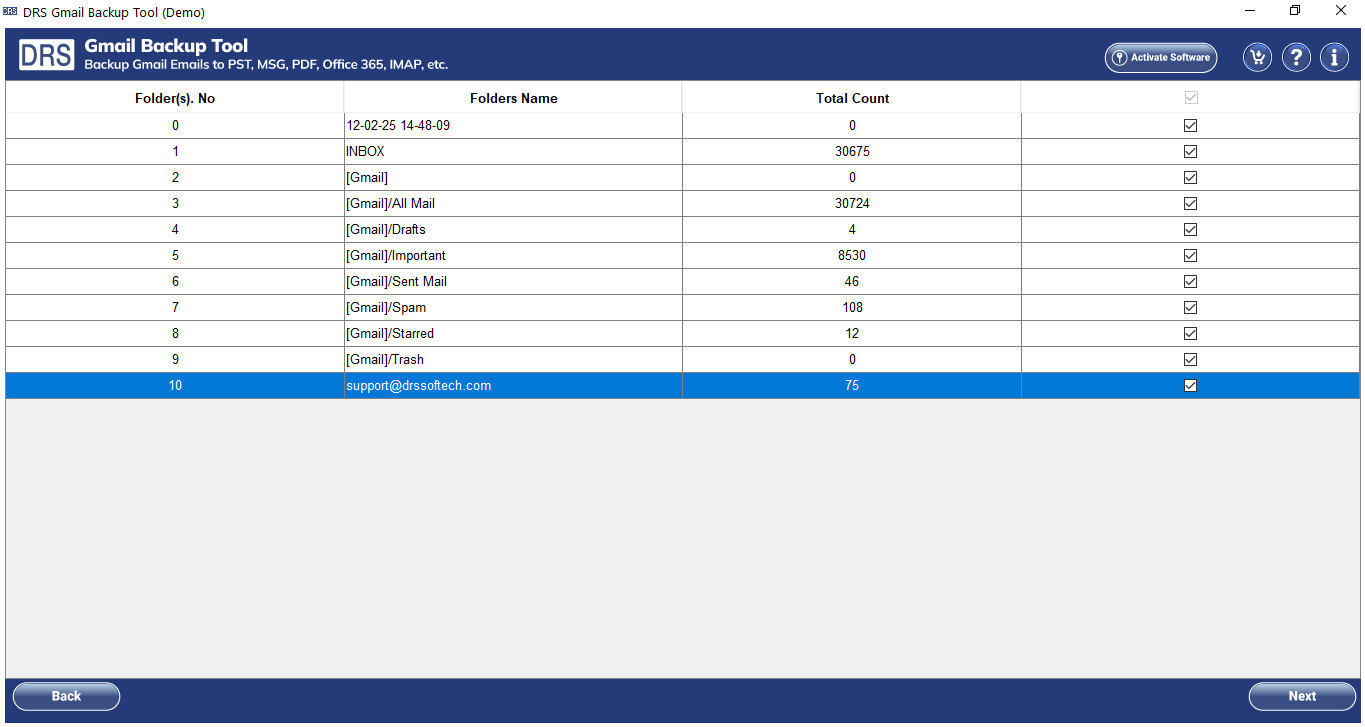The width and height of the screenshot is (1365, 727).
Task: Uncheck the INBOX folder checkbox
Action: (x=1190, y=152)
